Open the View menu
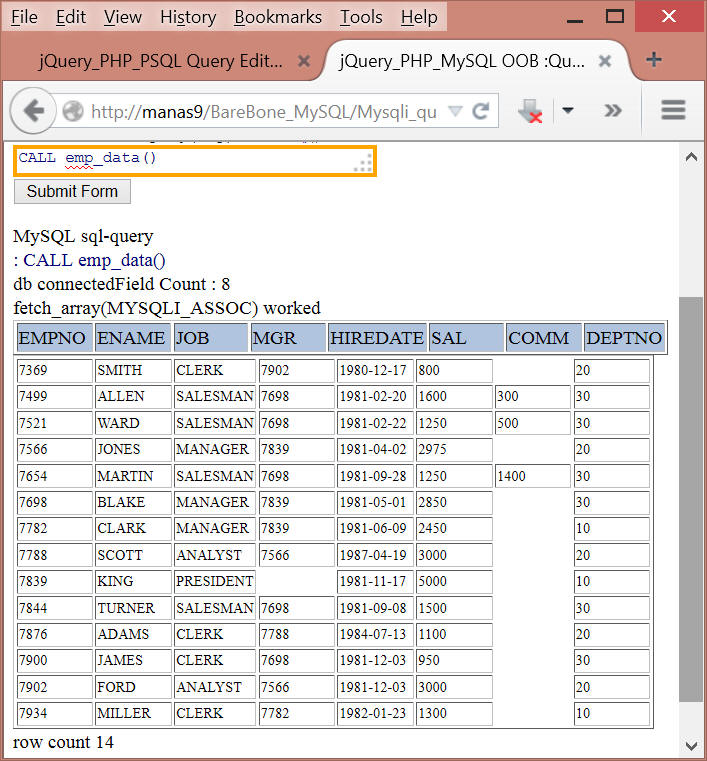The width and height of the screenshot is (707, 761). (x=123, y=17)
